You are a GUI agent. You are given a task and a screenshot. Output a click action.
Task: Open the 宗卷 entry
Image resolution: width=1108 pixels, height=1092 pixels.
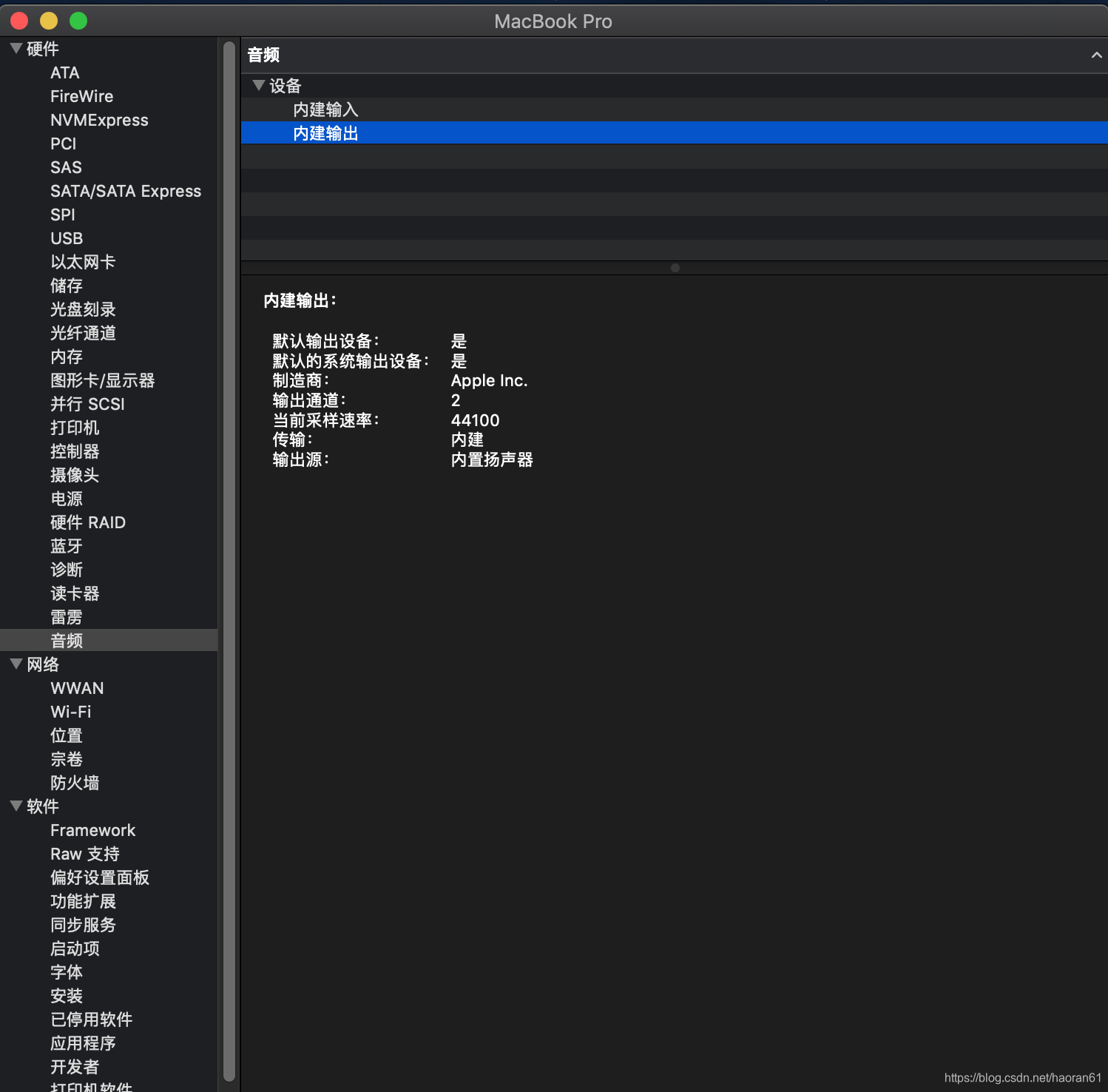coord(67,759)
